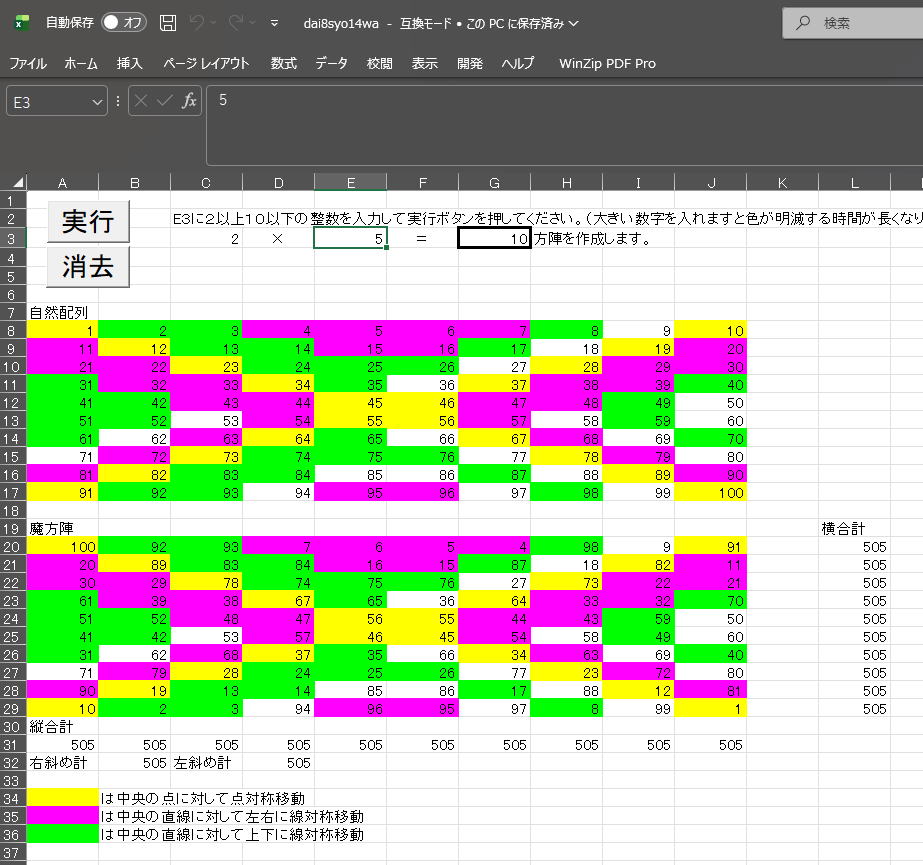
Task: Click the Insert Function fx icon
Action: [188, 100]
